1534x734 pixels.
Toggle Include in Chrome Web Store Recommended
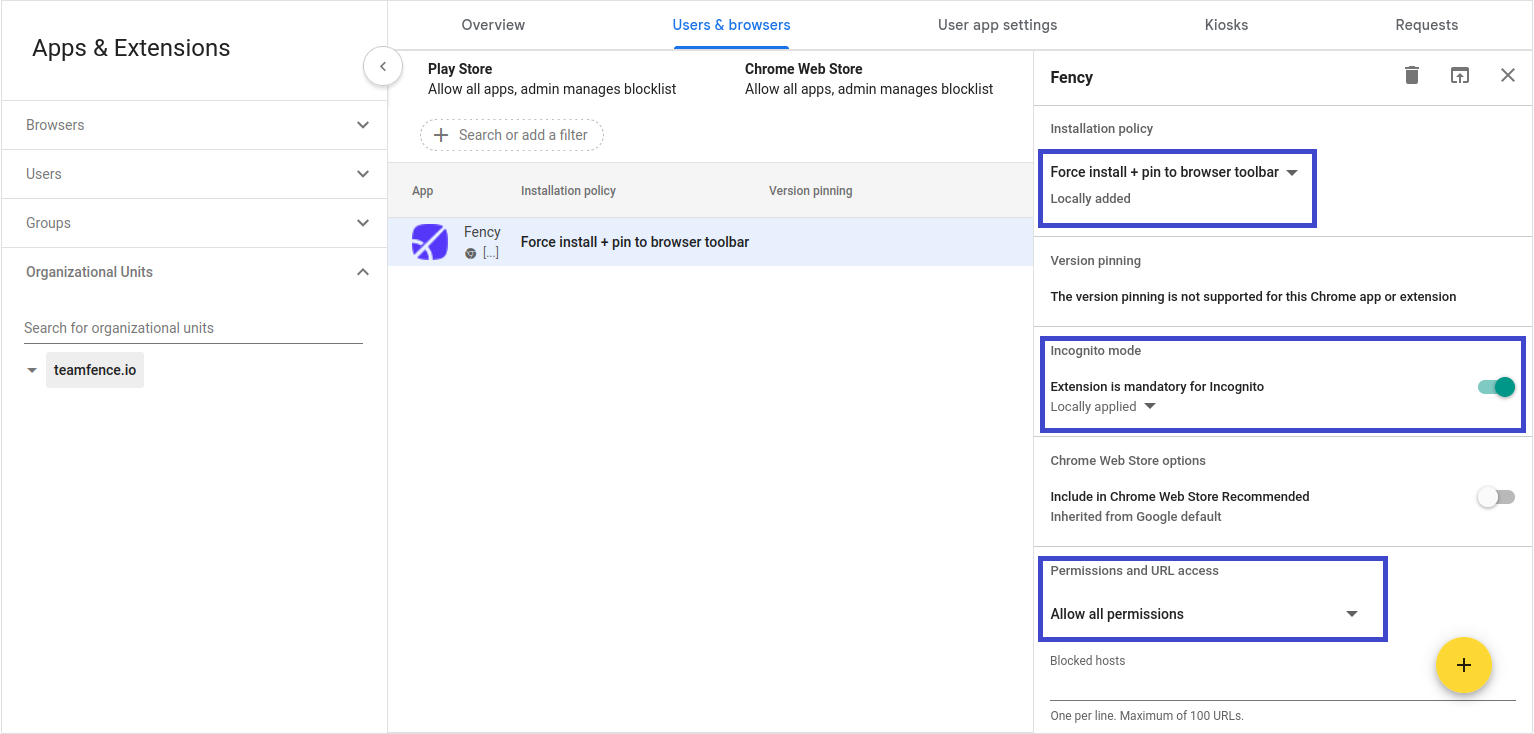1496,497
